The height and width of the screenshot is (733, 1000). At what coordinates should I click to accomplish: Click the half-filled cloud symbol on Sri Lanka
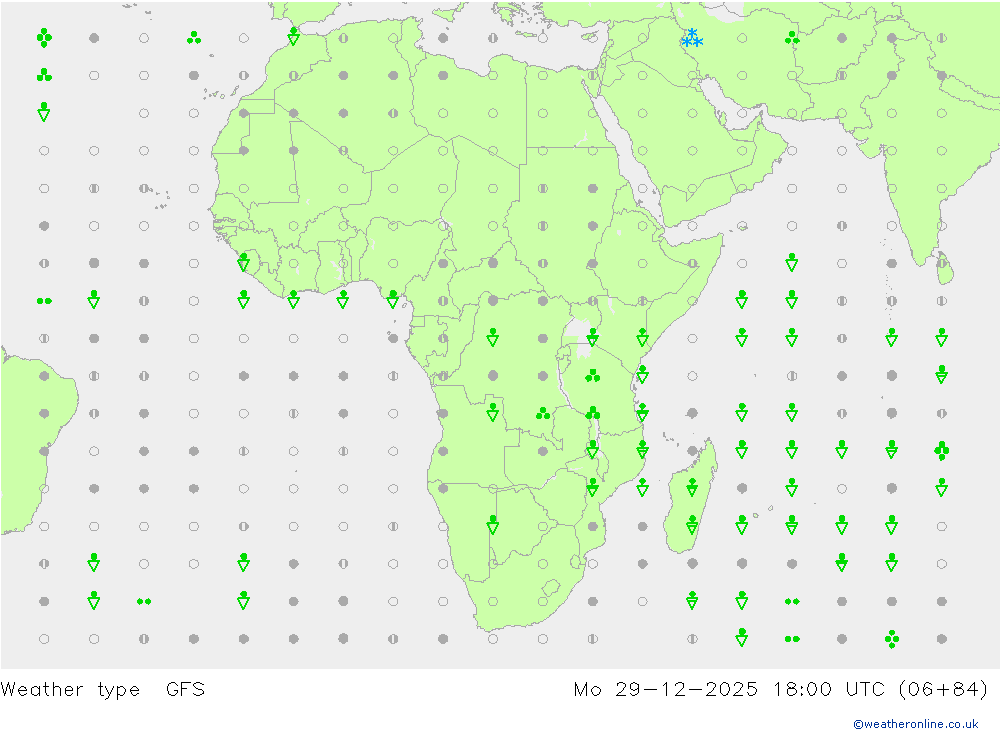coord(941,263)
